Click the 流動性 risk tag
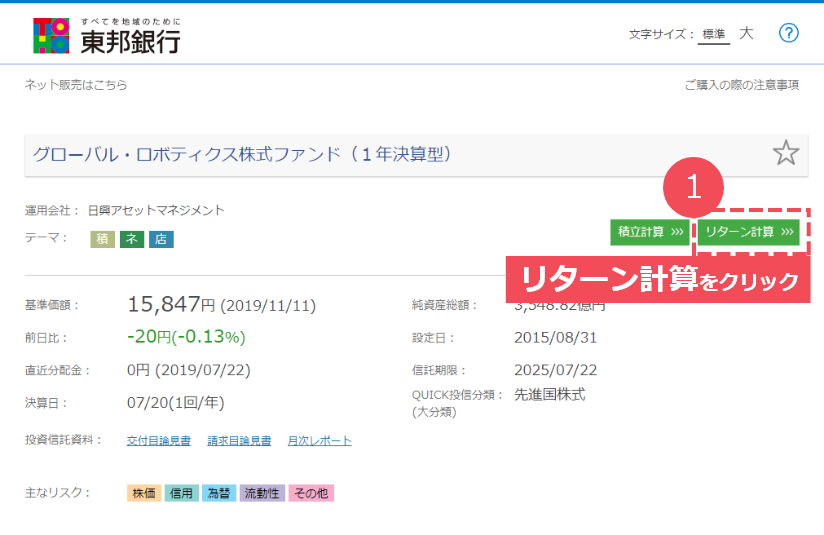 coord(262,493)
